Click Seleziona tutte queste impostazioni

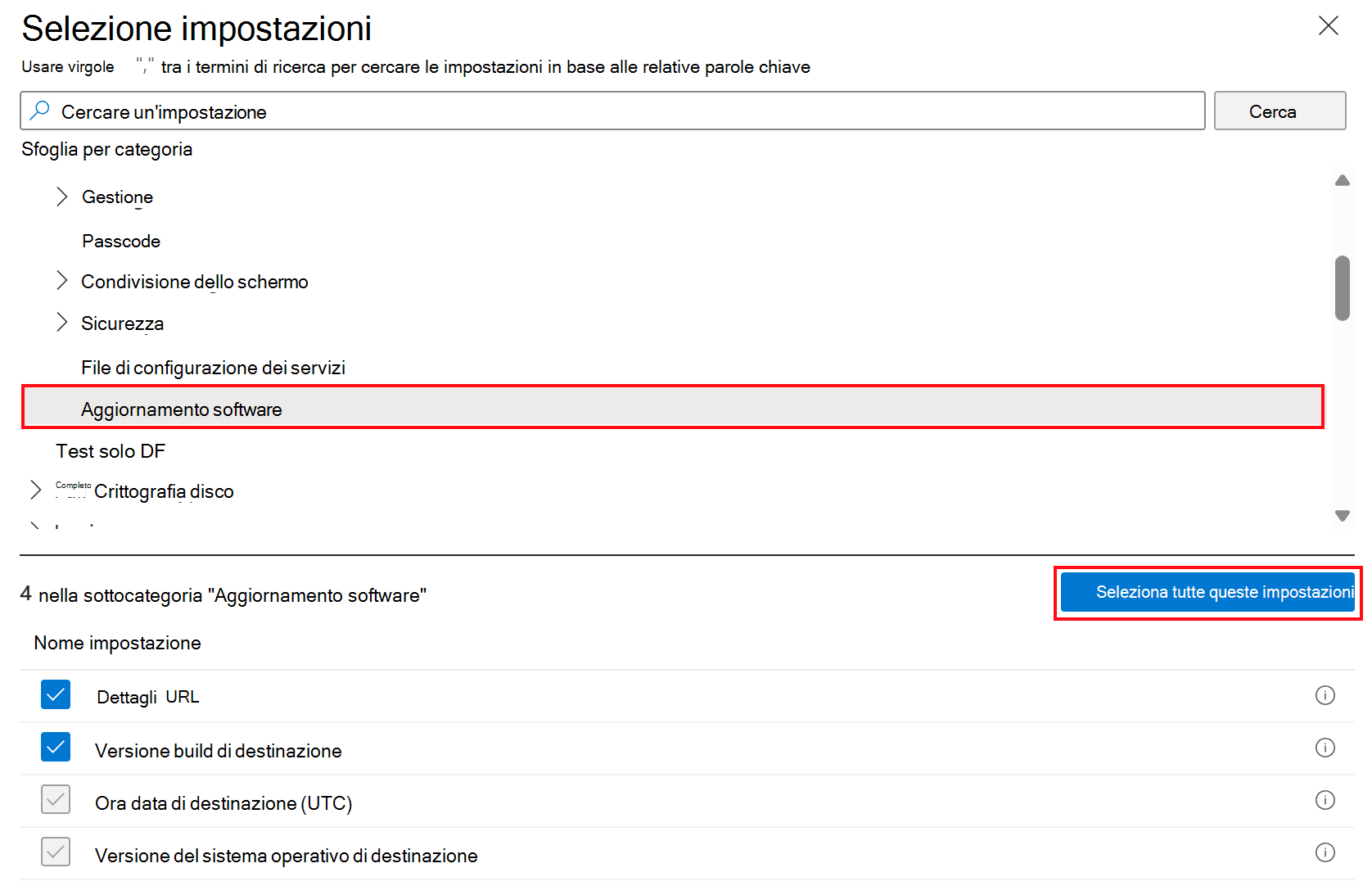click(x=1207, y=592)
